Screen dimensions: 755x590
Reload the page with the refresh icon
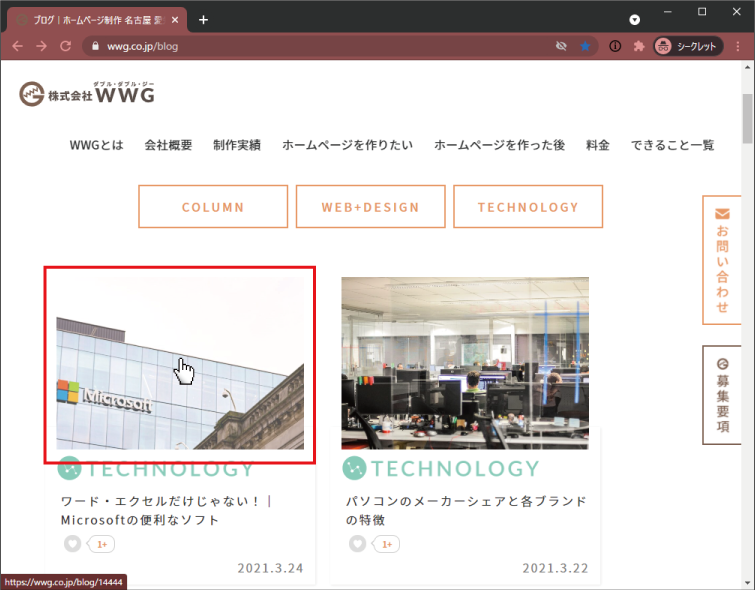65,46
